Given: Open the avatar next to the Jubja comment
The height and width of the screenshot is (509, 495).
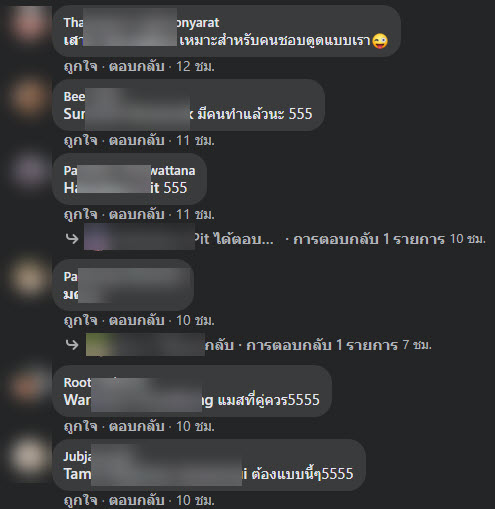Looking at the screenshot, I should click(x=29, y=457).
